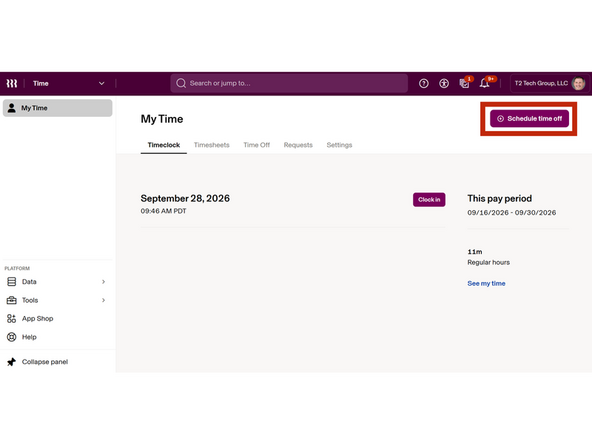Click the Search or jump to field
Viewport: 592px width, 444px height.
[x=289, y=83]
